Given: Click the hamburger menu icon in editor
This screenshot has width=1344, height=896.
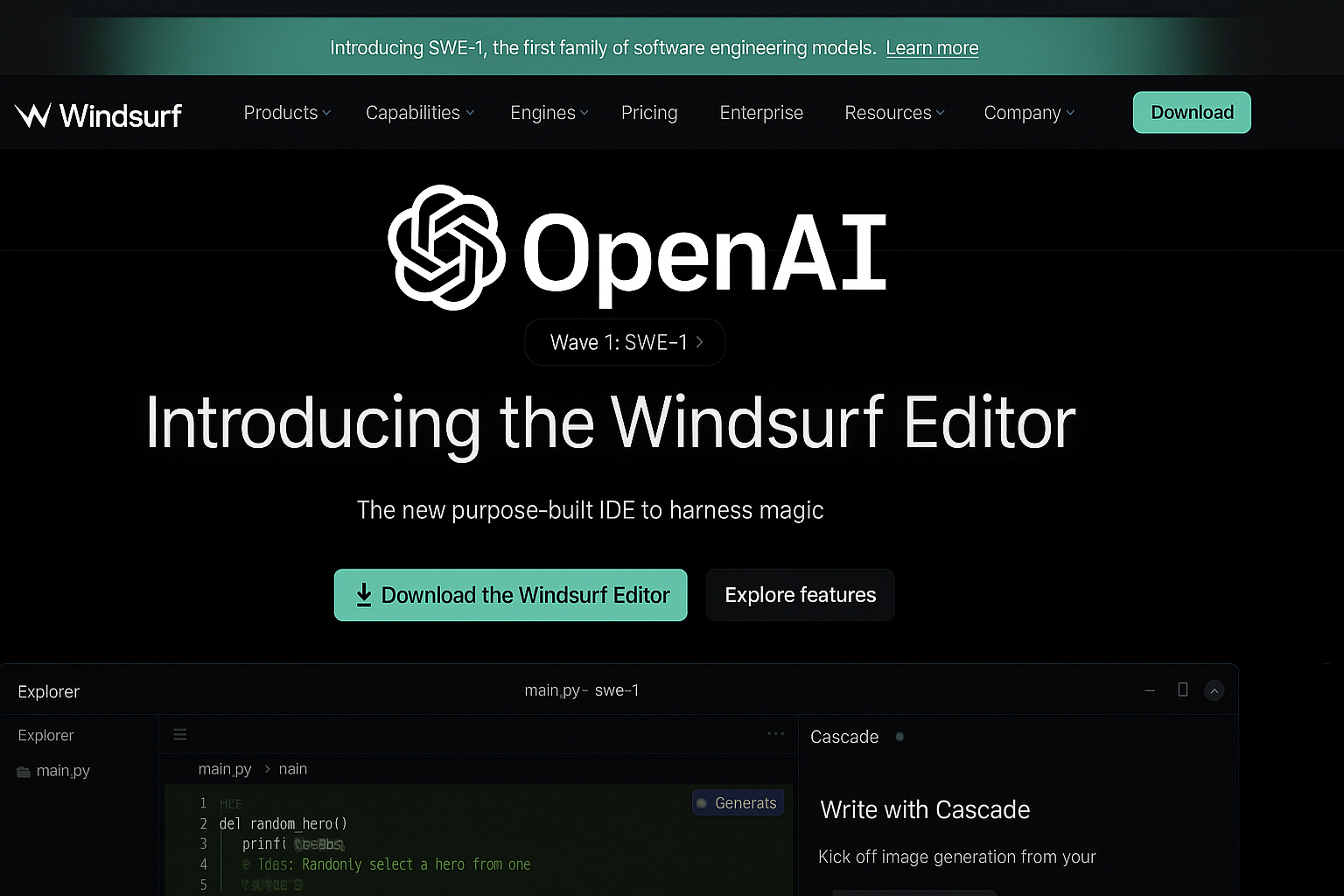Looking at the screenshot, I should point(180,734).
